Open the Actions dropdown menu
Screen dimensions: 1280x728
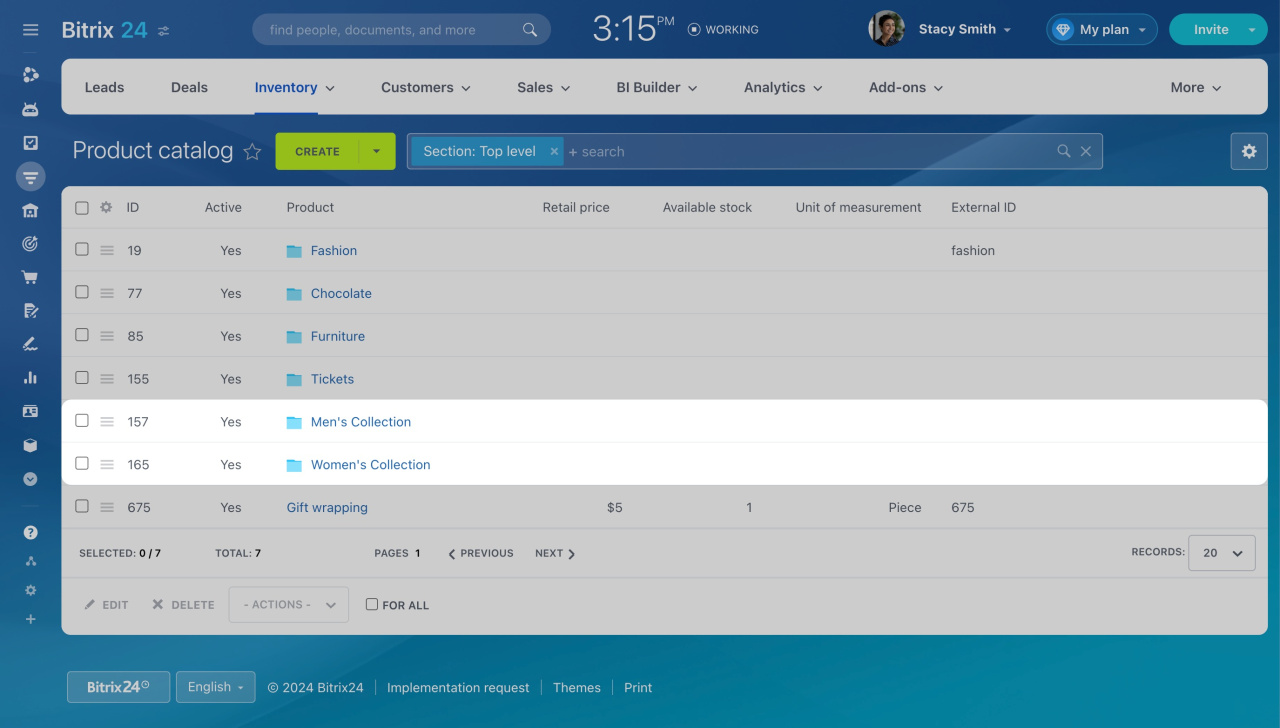coord(289,605)
